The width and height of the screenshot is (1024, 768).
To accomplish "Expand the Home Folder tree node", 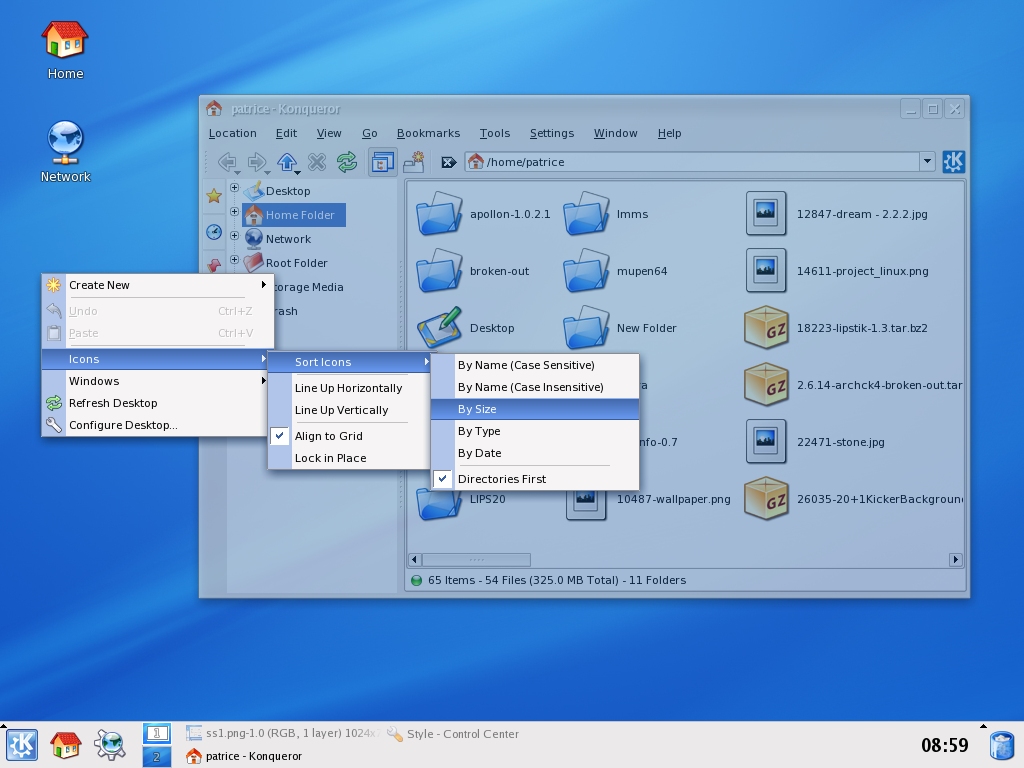I will tap(234, 212).
